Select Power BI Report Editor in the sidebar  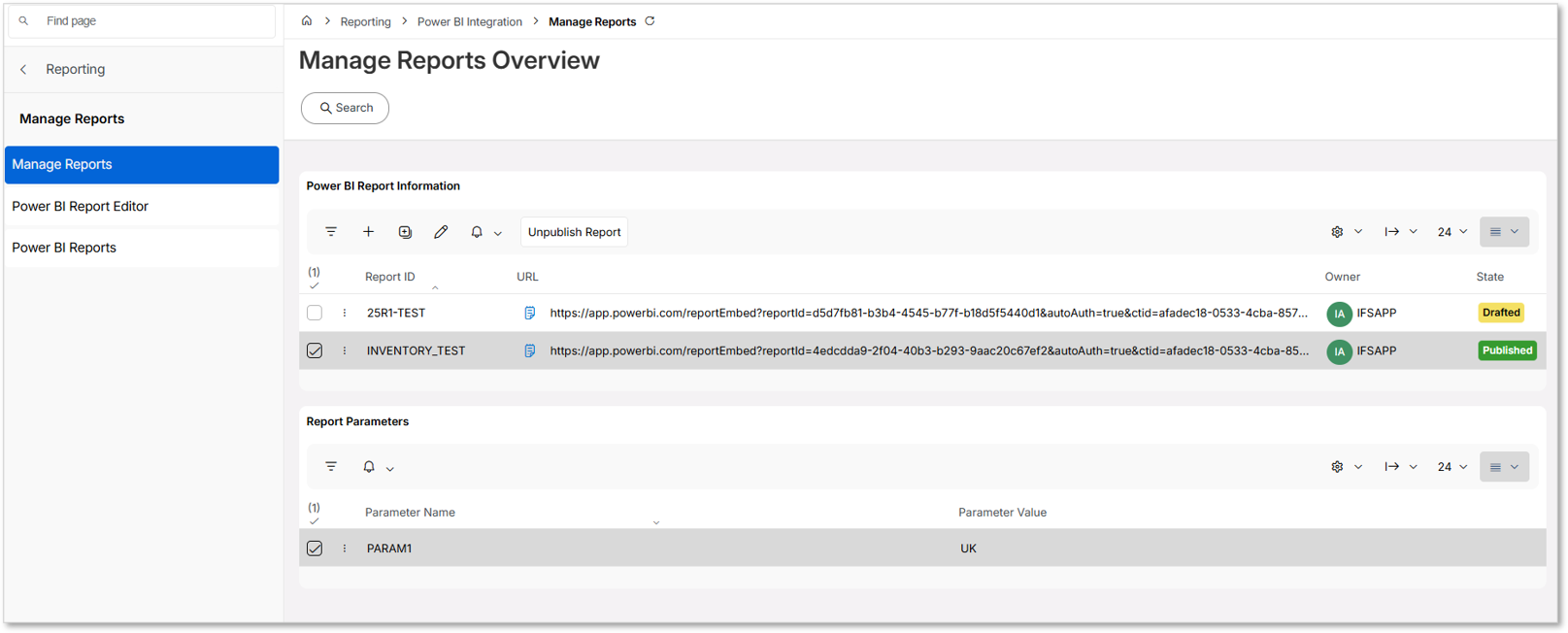(x=80, y=206)
